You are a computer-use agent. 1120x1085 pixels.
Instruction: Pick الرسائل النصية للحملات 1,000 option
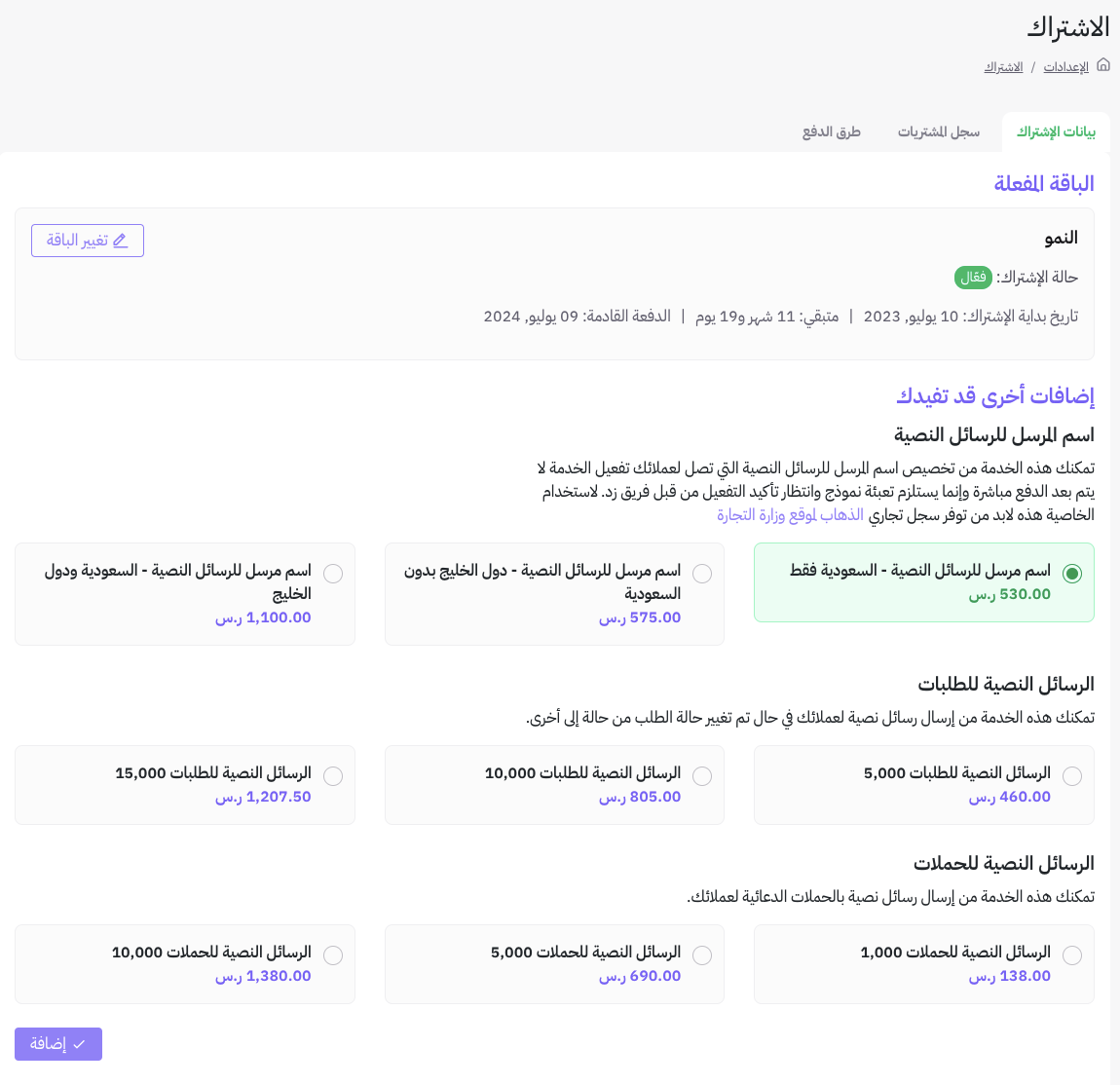click(x=1071, y=955)
